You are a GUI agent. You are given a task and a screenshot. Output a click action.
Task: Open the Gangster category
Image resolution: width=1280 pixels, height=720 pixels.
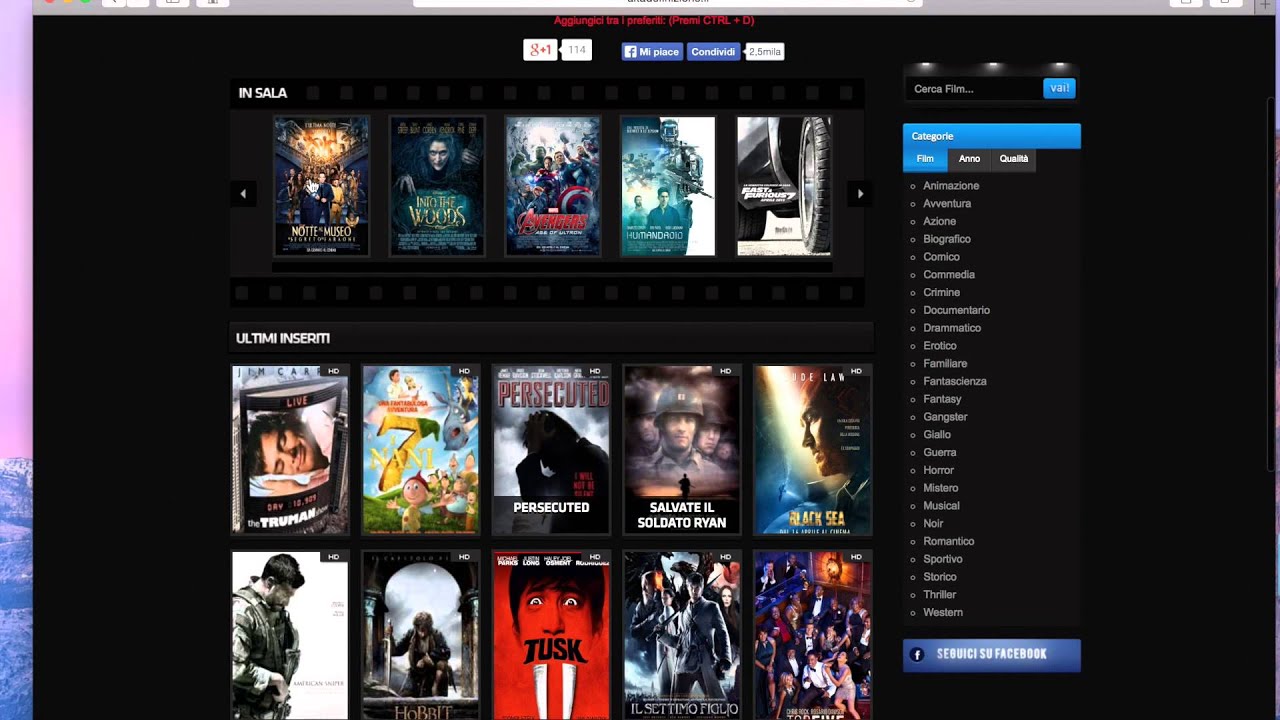(945, 417)
